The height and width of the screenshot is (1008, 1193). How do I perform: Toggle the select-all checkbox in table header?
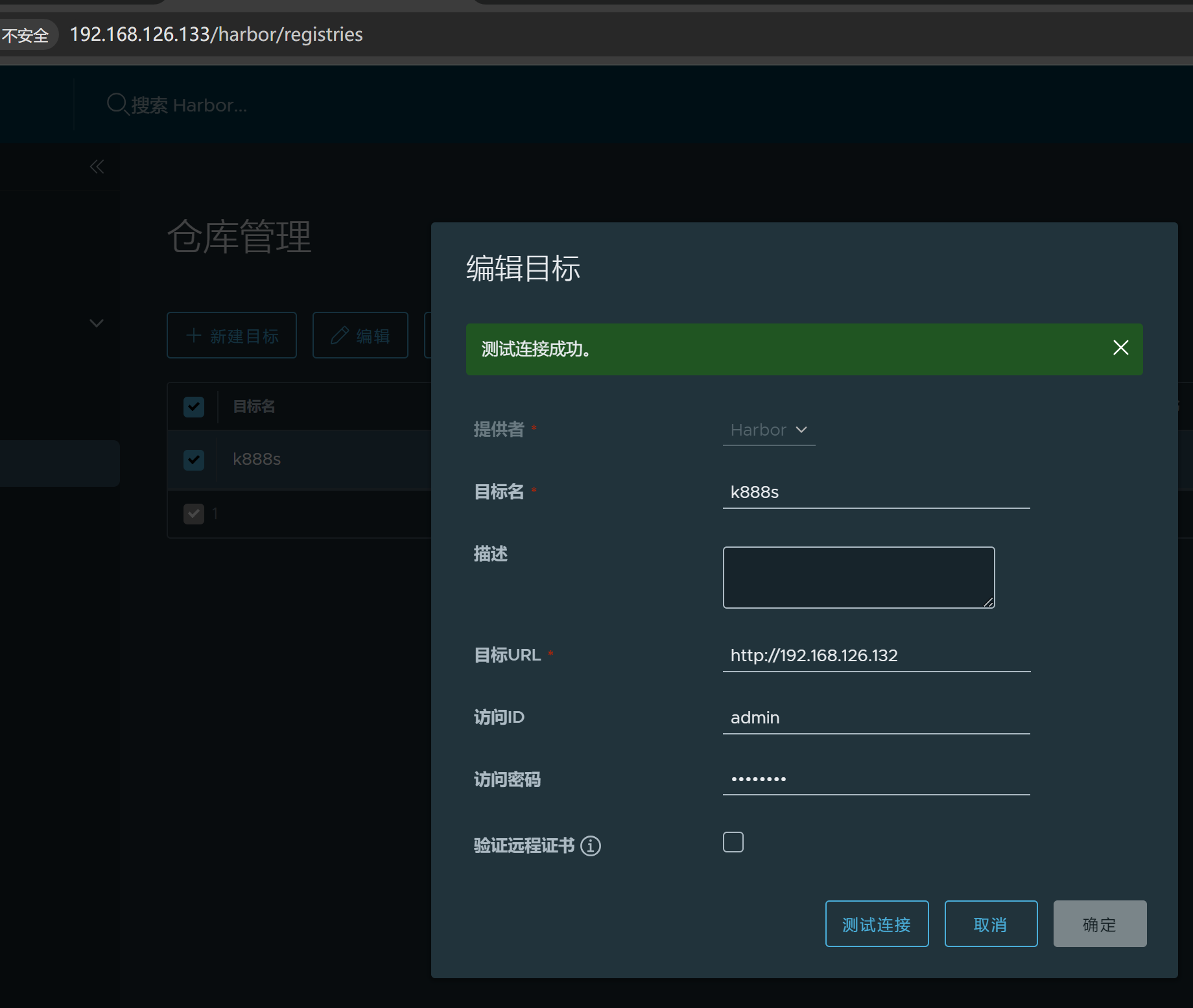(x=194, y=406)
